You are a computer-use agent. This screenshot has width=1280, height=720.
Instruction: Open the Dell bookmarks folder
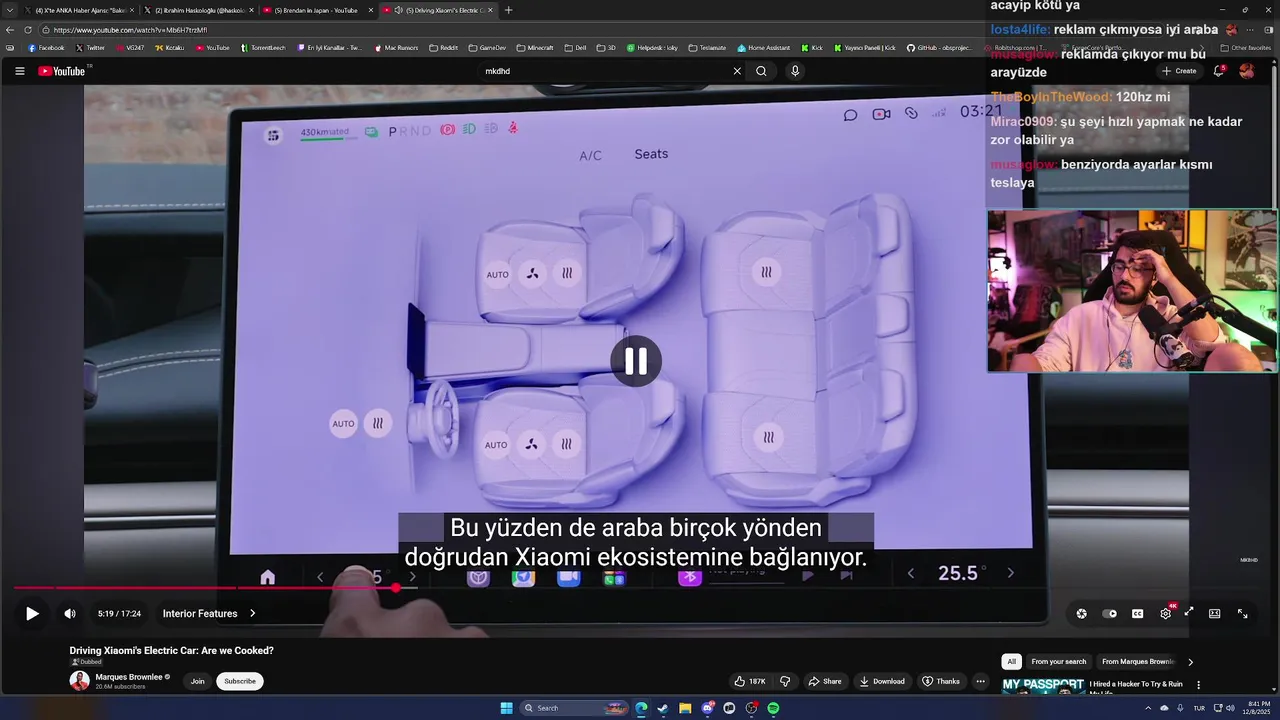[575, 47]
